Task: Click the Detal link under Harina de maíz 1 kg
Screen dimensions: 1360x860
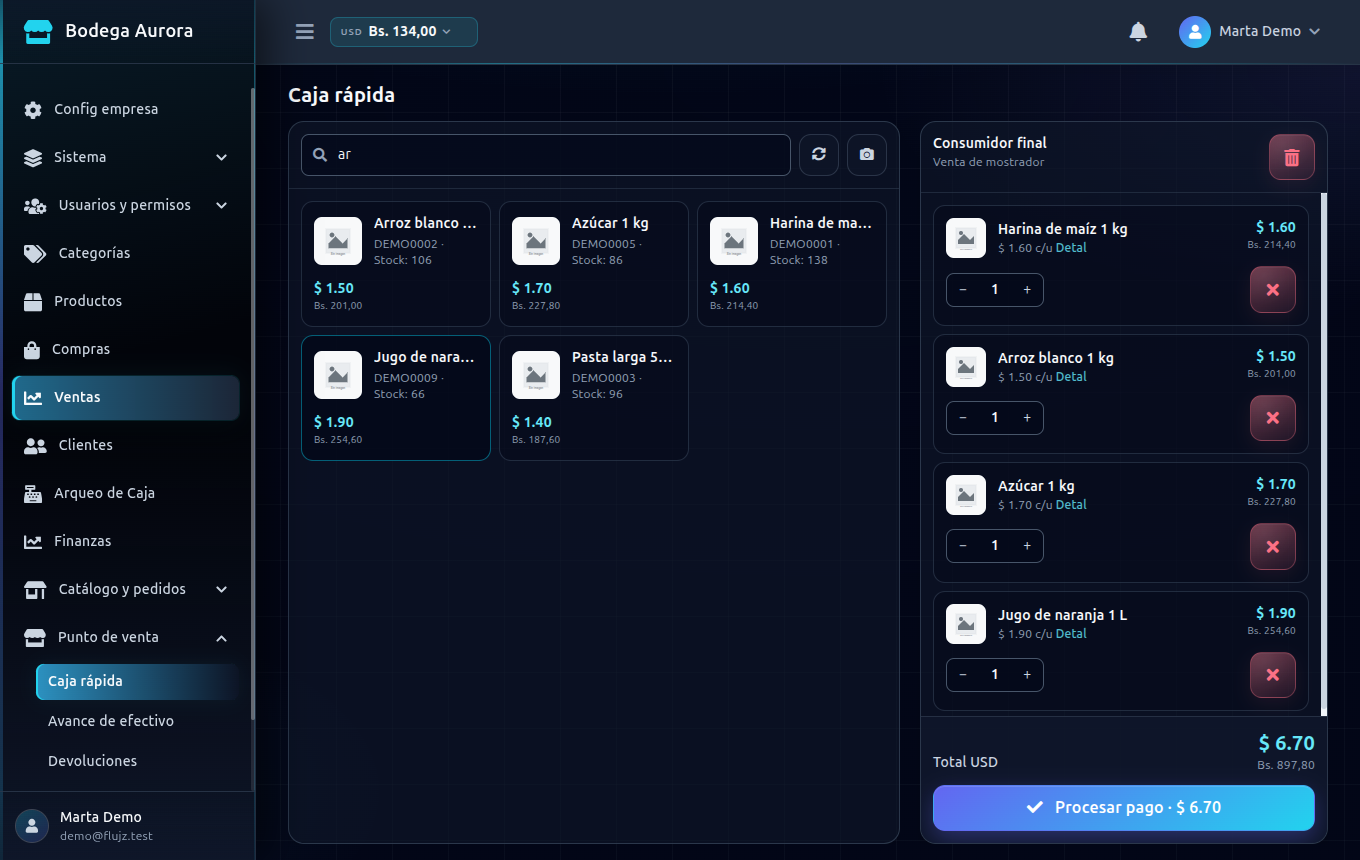Action: pyautogui.click(x=1071, y=248)
